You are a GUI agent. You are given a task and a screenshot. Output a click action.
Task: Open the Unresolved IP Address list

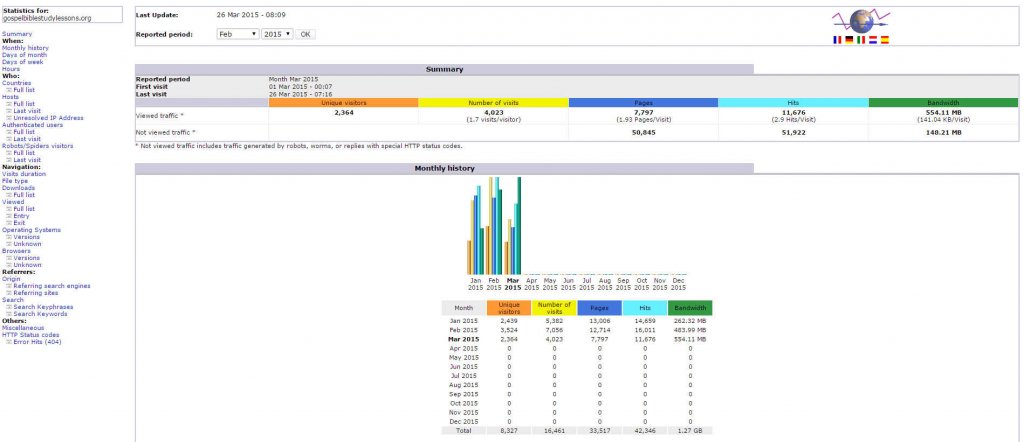(48, 117)
